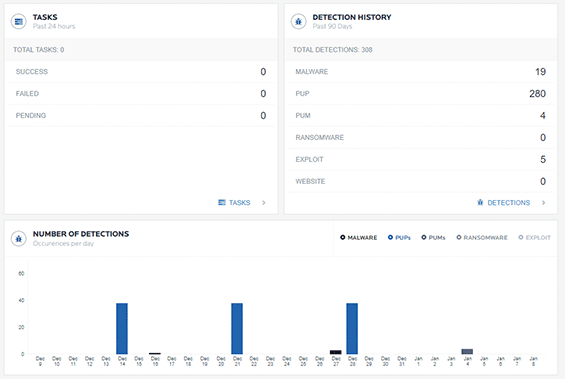Open the TASKS link

click(240, 202)
